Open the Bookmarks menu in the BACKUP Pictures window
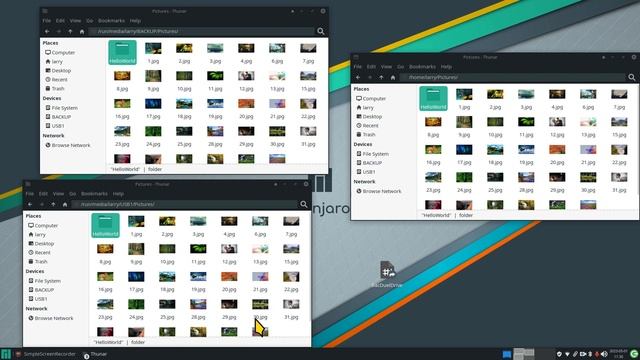 (x=111, y=20)
